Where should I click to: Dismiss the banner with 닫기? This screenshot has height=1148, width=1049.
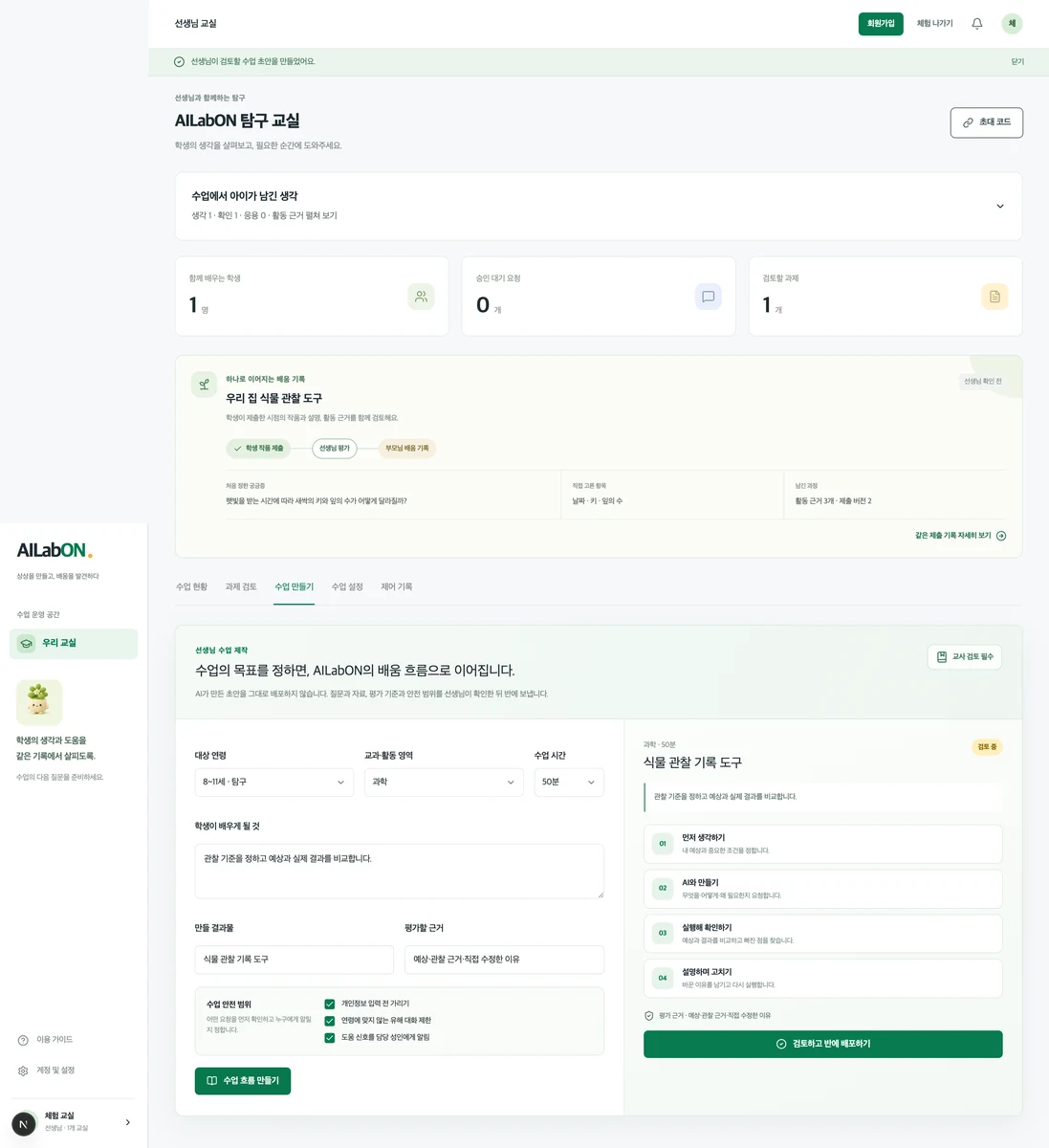pyautogui.click(x=1017, y=62)
